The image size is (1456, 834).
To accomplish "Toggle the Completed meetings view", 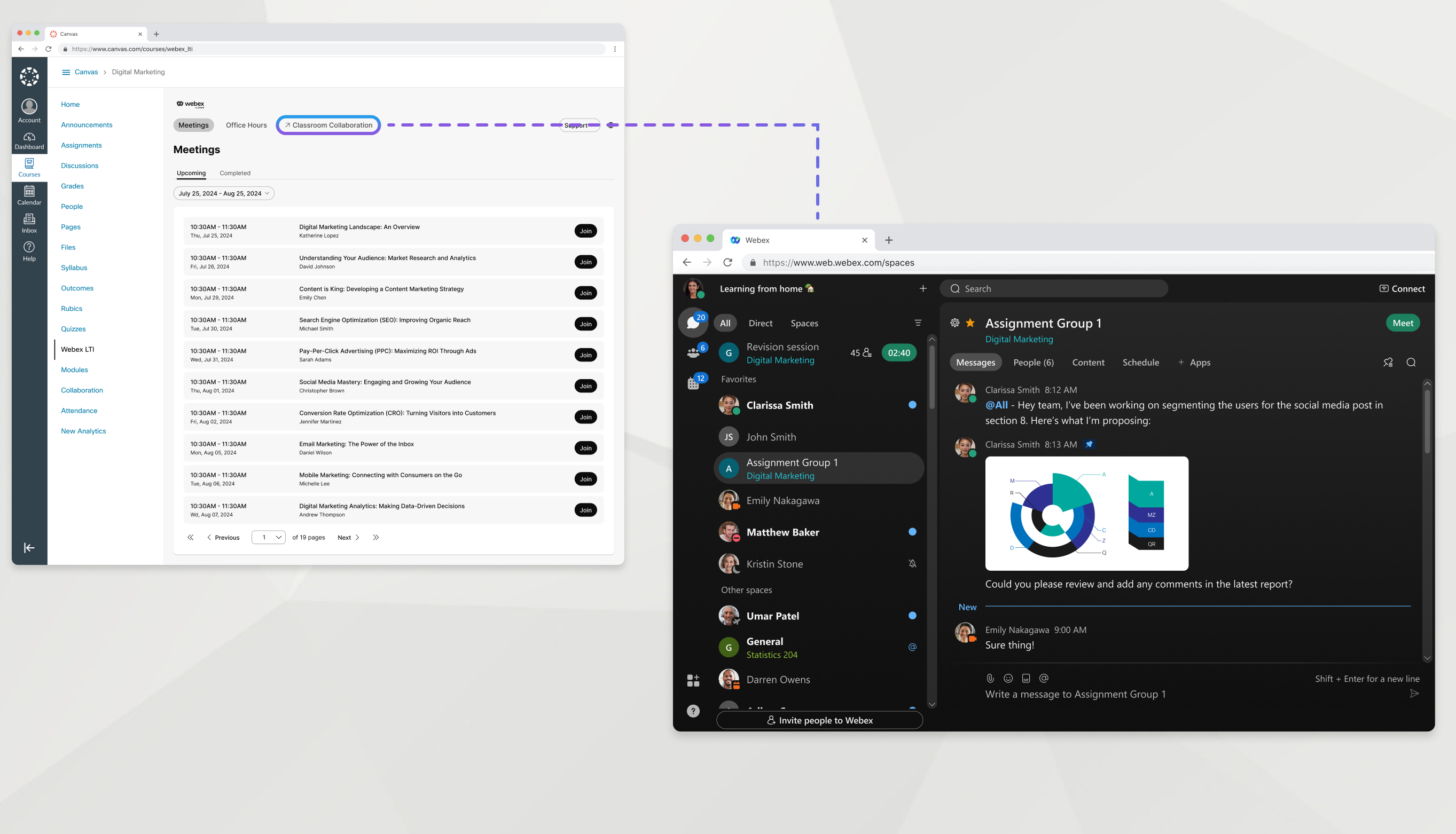I will (x=235, y=172).
